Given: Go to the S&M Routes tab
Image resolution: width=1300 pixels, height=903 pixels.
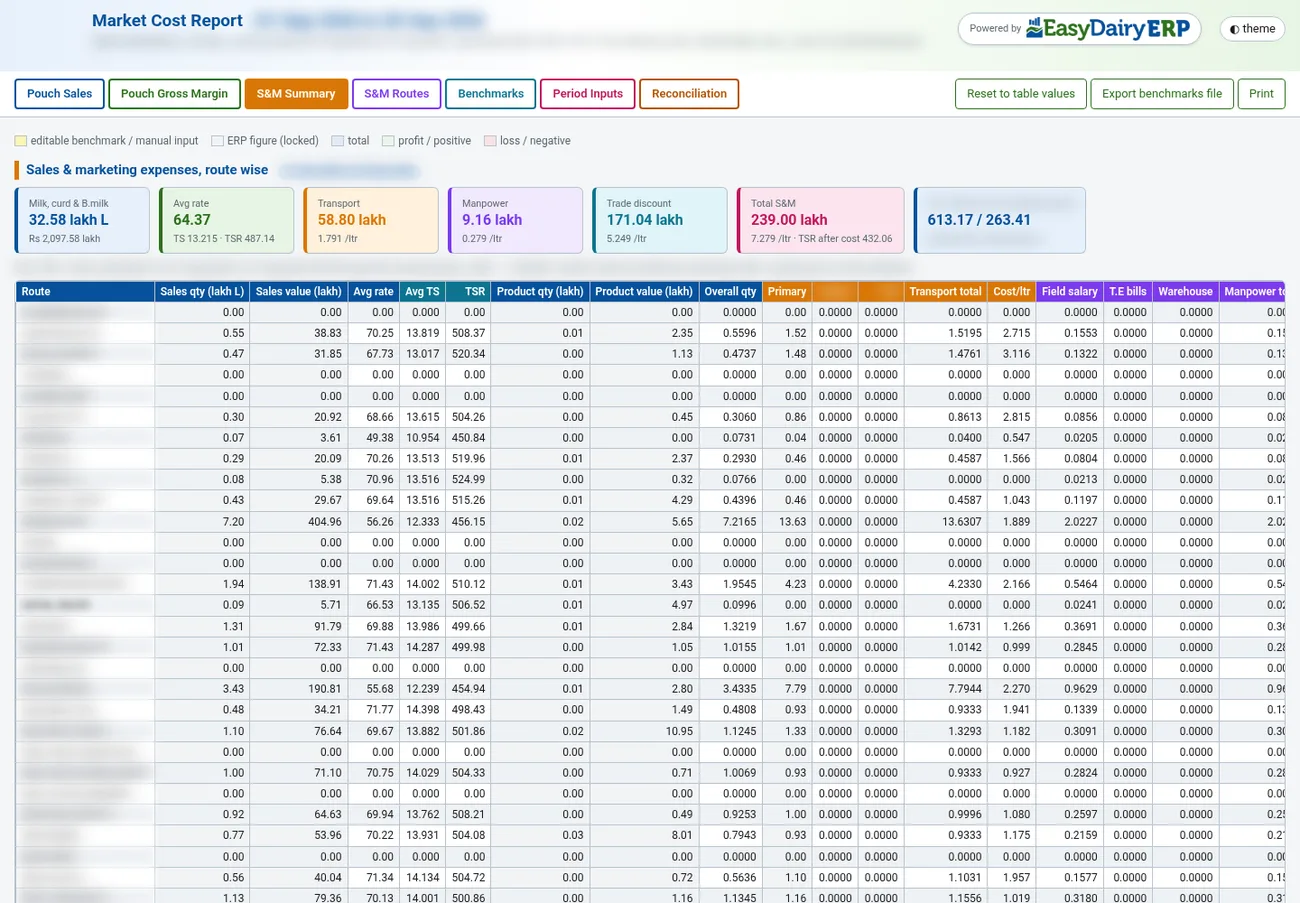Looking at the screenshot, I should click(396, 94).
